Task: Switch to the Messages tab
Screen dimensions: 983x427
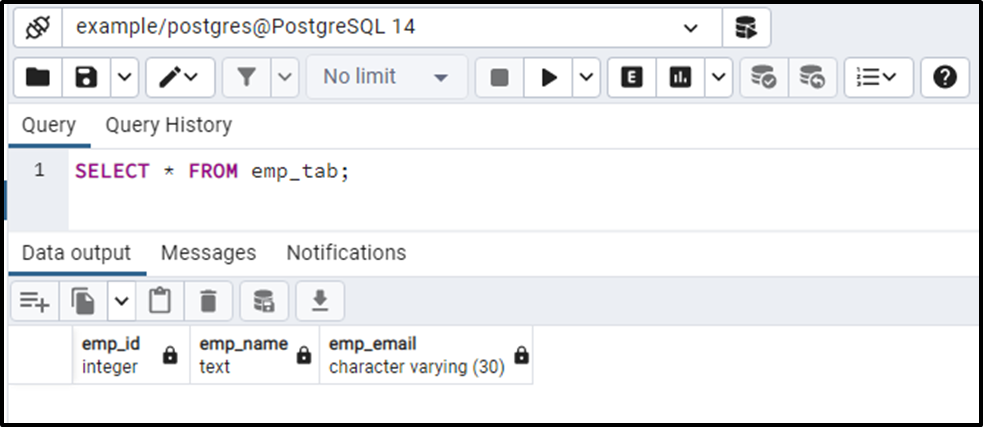Action: 209,253
